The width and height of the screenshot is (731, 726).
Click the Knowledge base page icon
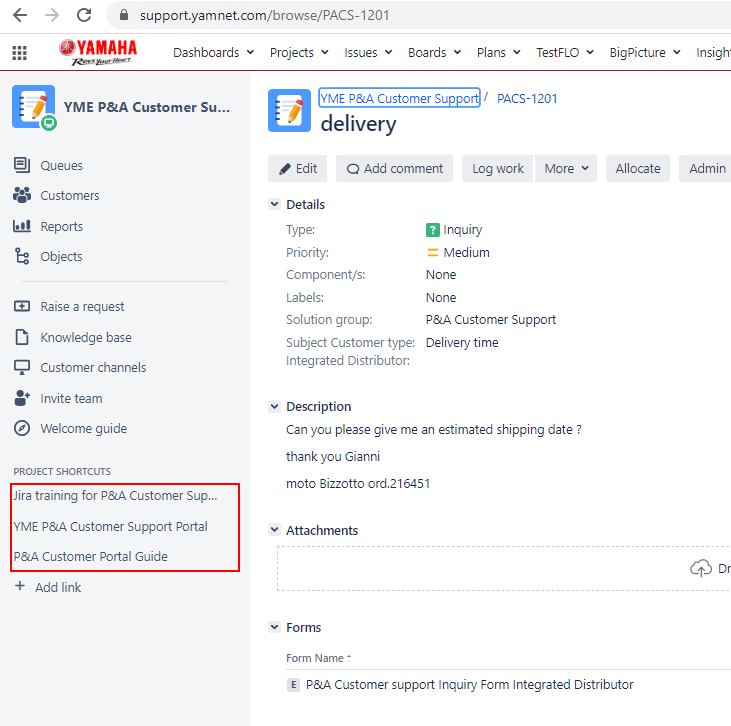(22, 337)
